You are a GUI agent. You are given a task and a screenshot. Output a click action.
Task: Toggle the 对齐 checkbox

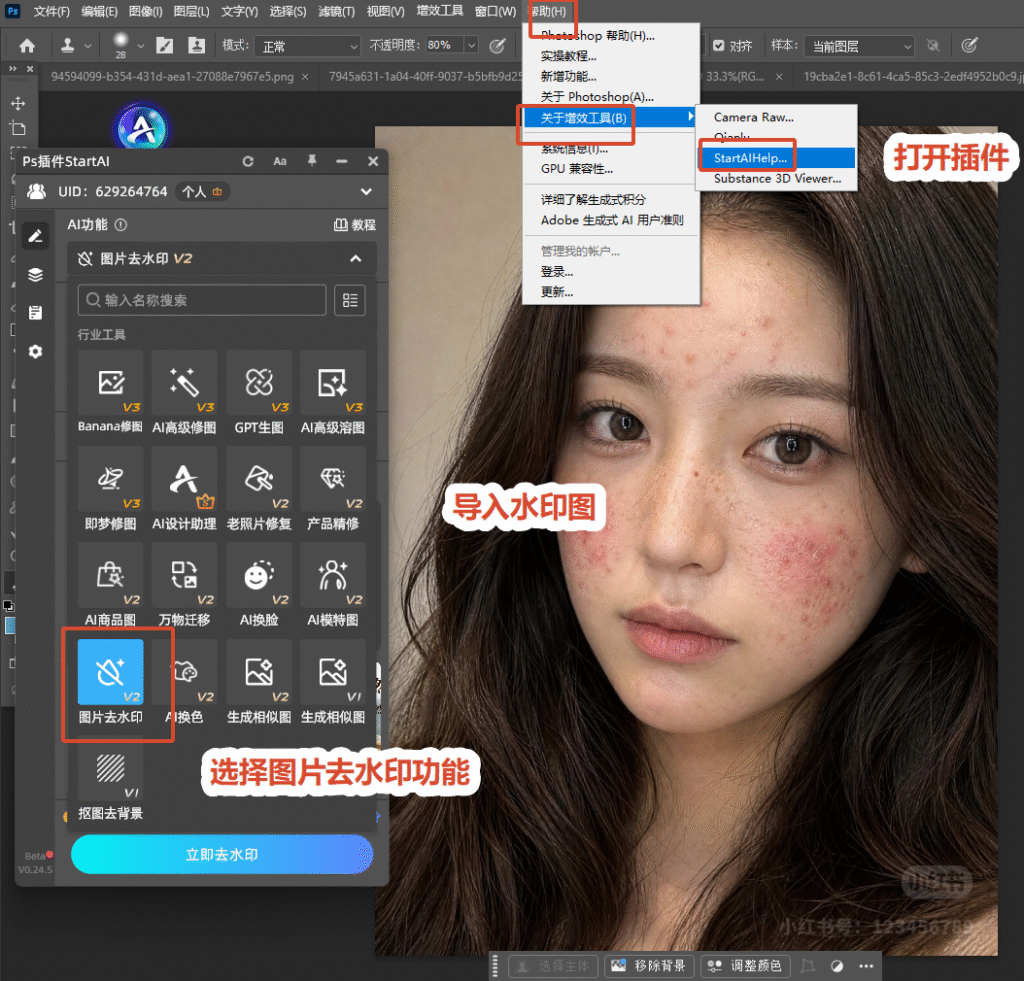718,46
